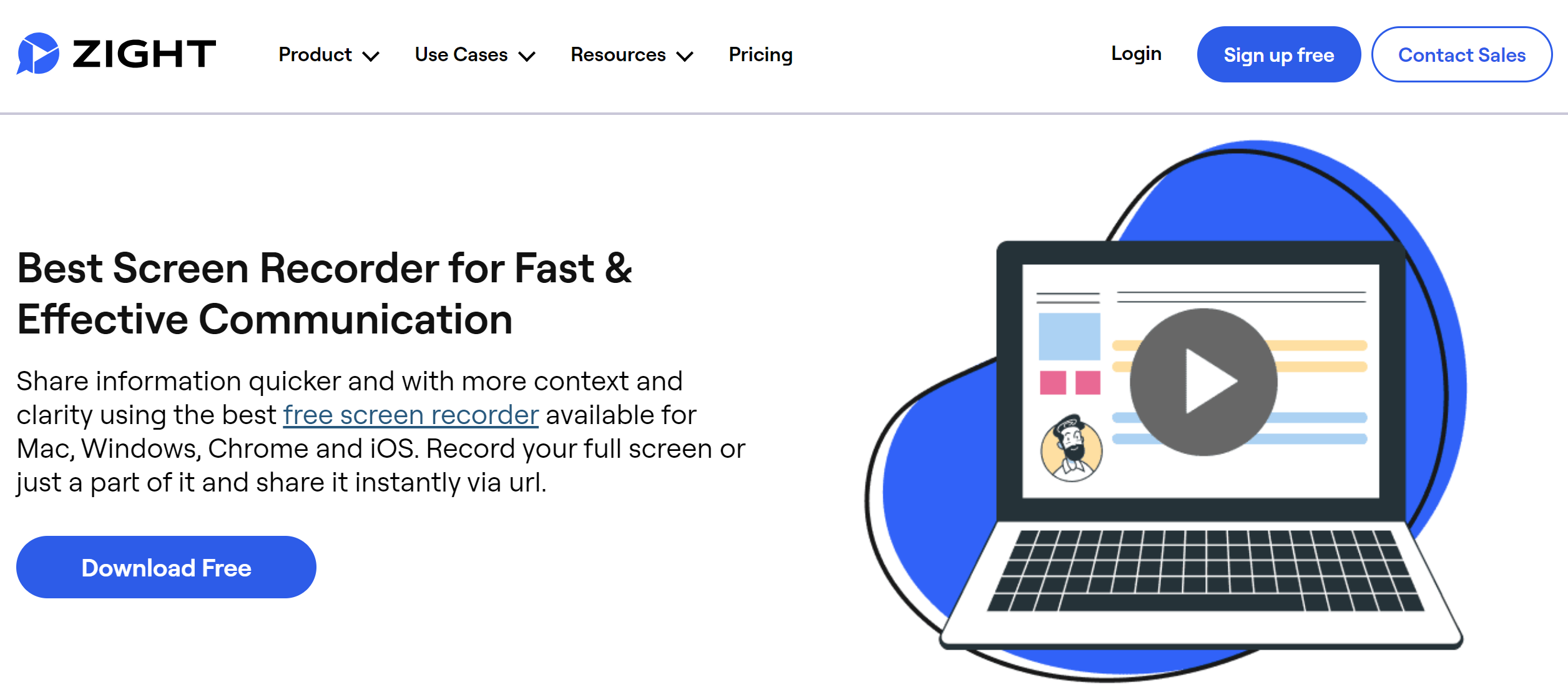Click the Sign up free button

point(1278,55)
